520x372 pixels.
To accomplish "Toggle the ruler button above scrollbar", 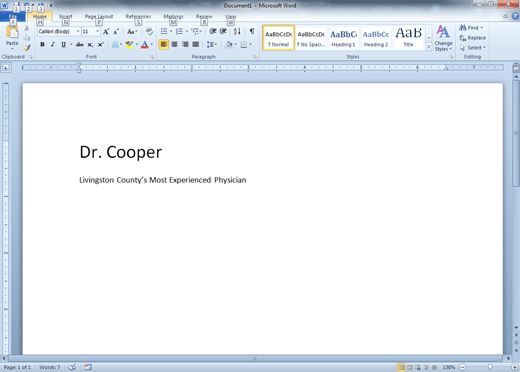I will pyautogui.click(x=516, y=68).
